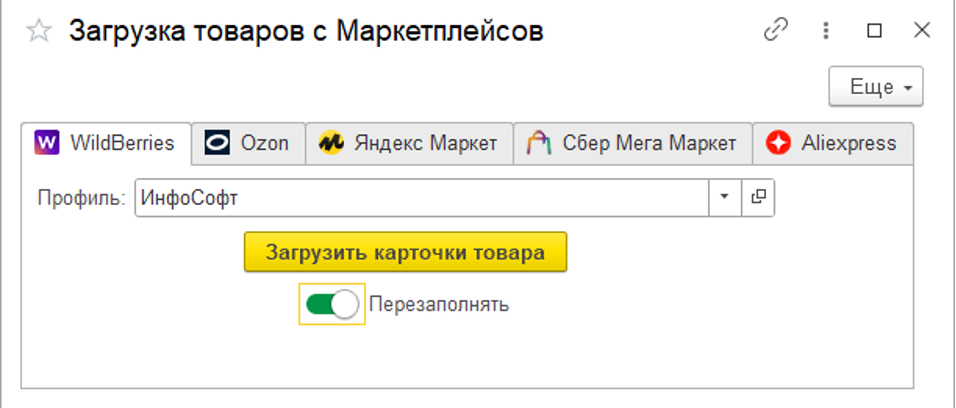Click the Сбер Мега Маркет logo icon
The height and width of the screenshot is (408, 956).
(539, 143)
